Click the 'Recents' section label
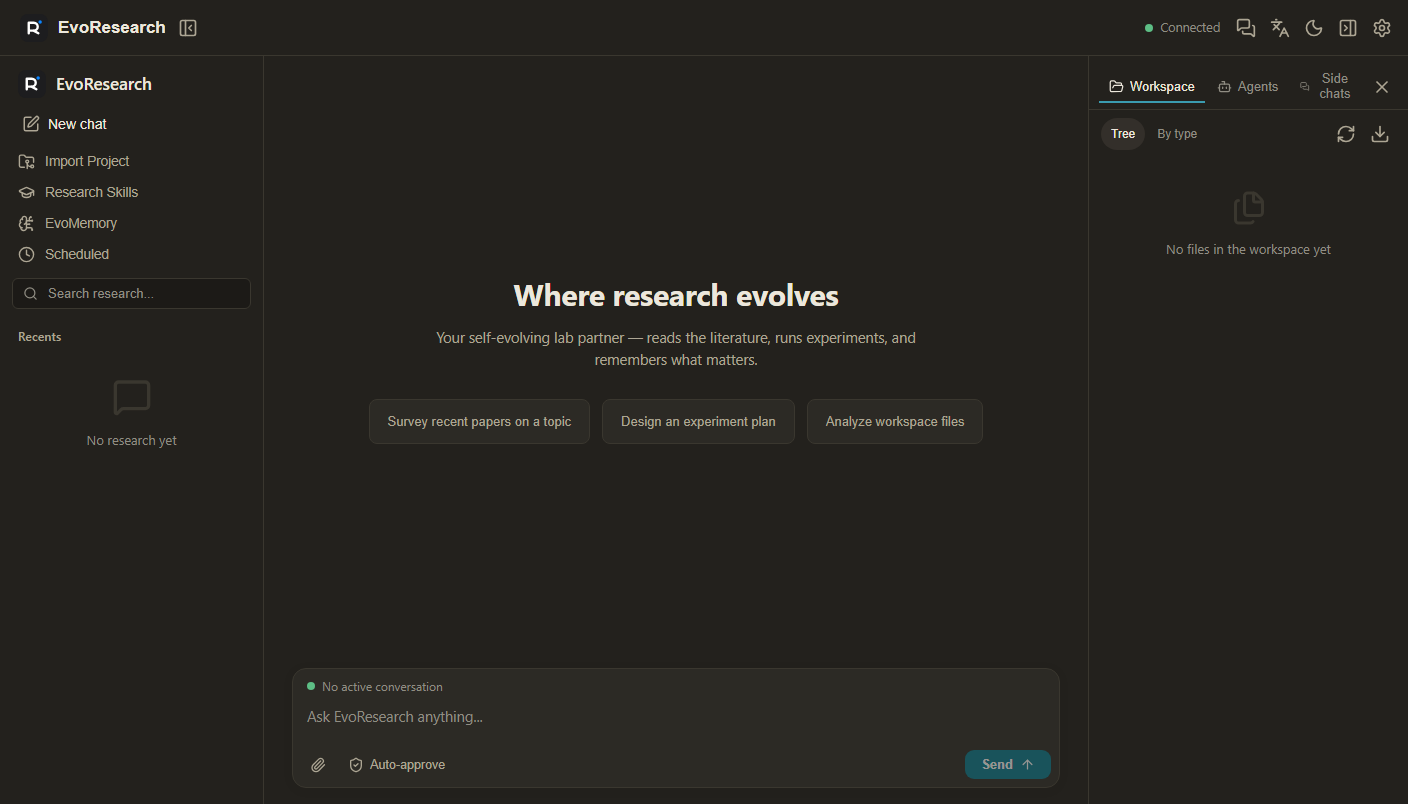1408x804 pixels. click(x=40, y=337)
